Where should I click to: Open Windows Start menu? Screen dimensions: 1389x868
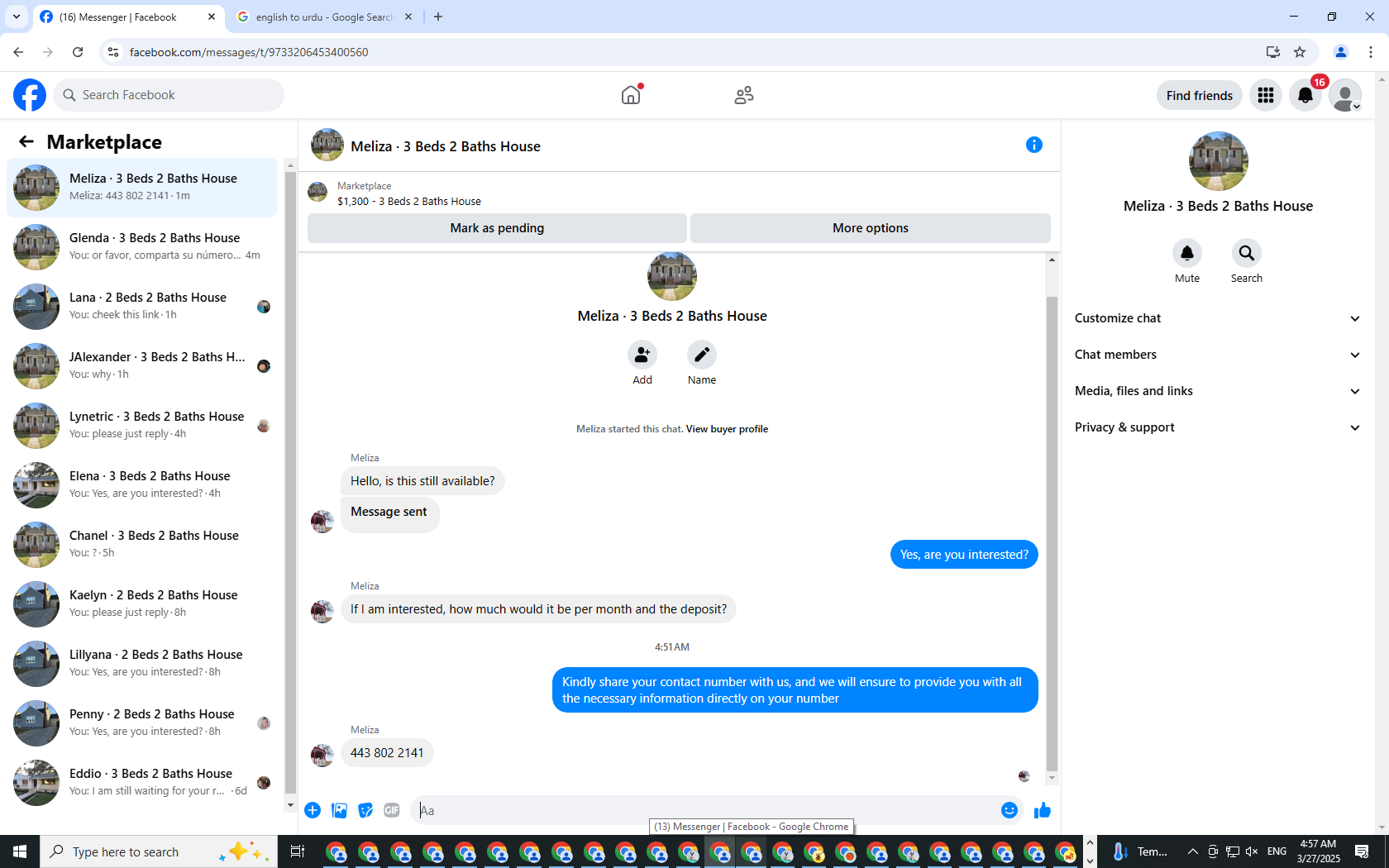[20, 851]
